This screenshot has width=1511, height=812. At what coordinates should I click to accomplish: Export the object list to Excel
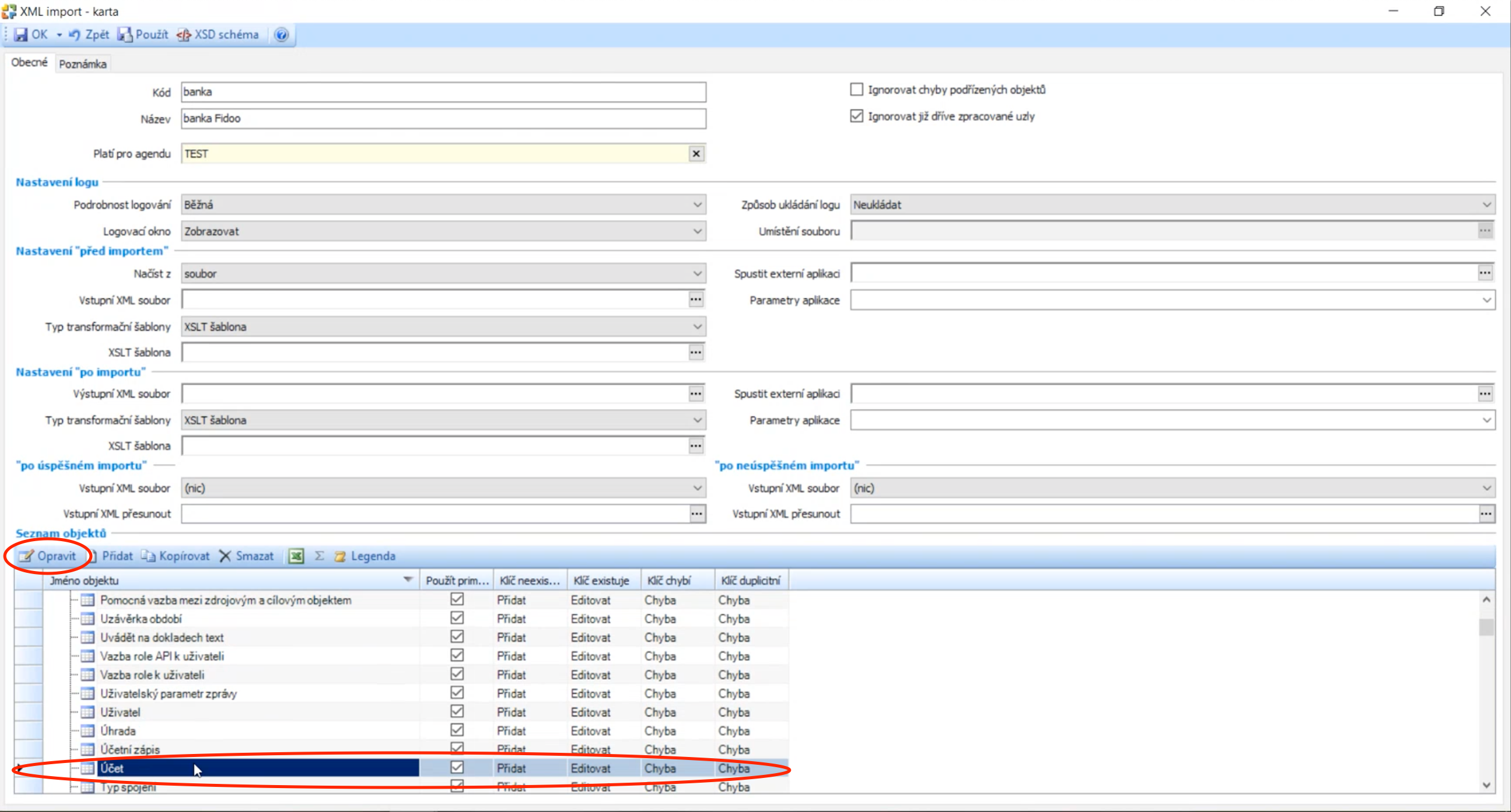point(296,556)
